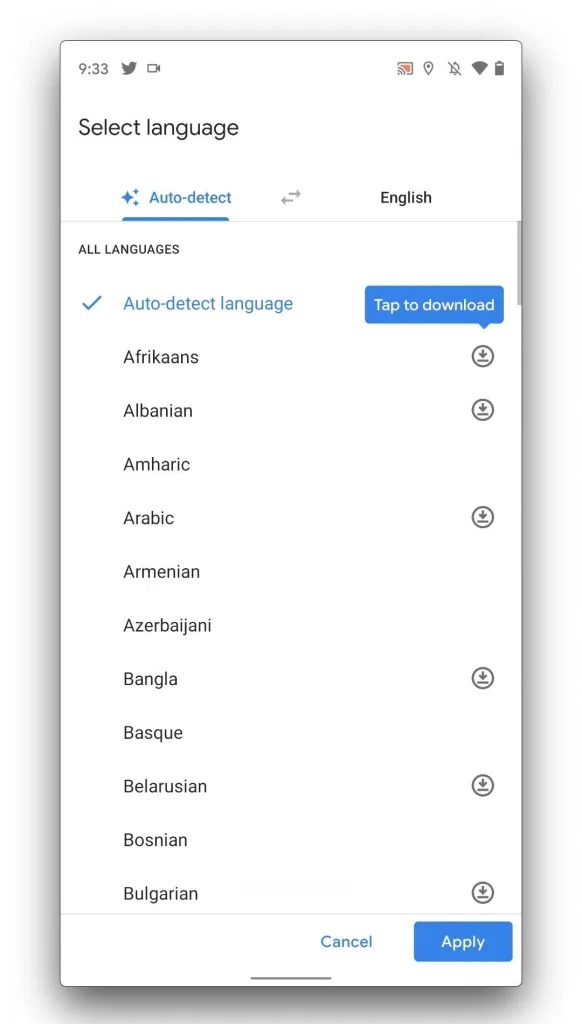Download the Albanian language pack
This screenshot has width=582, height=1024.
(x=482, y=410)
